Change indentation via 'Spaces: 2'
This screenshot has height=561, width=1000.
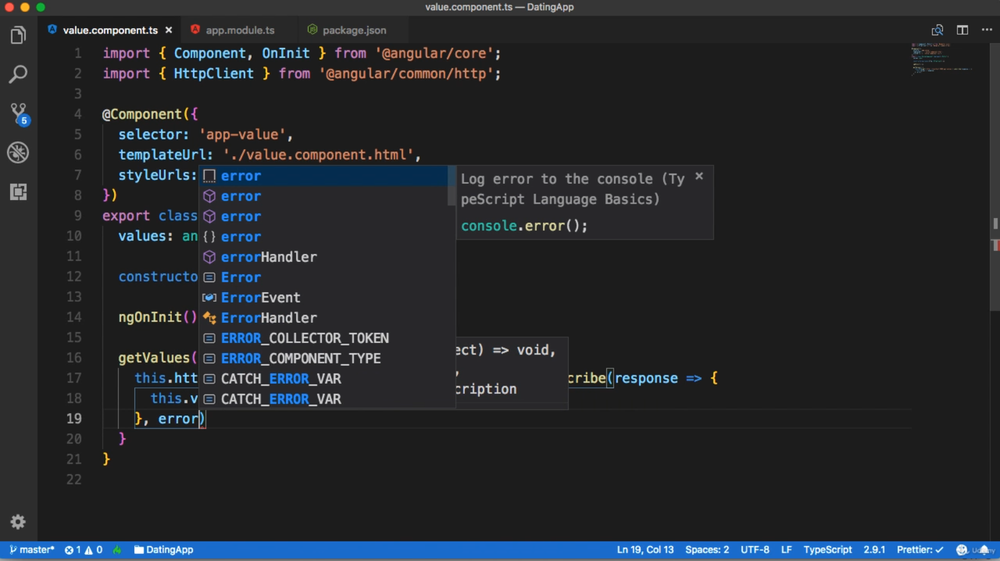[x=707, y=550]
